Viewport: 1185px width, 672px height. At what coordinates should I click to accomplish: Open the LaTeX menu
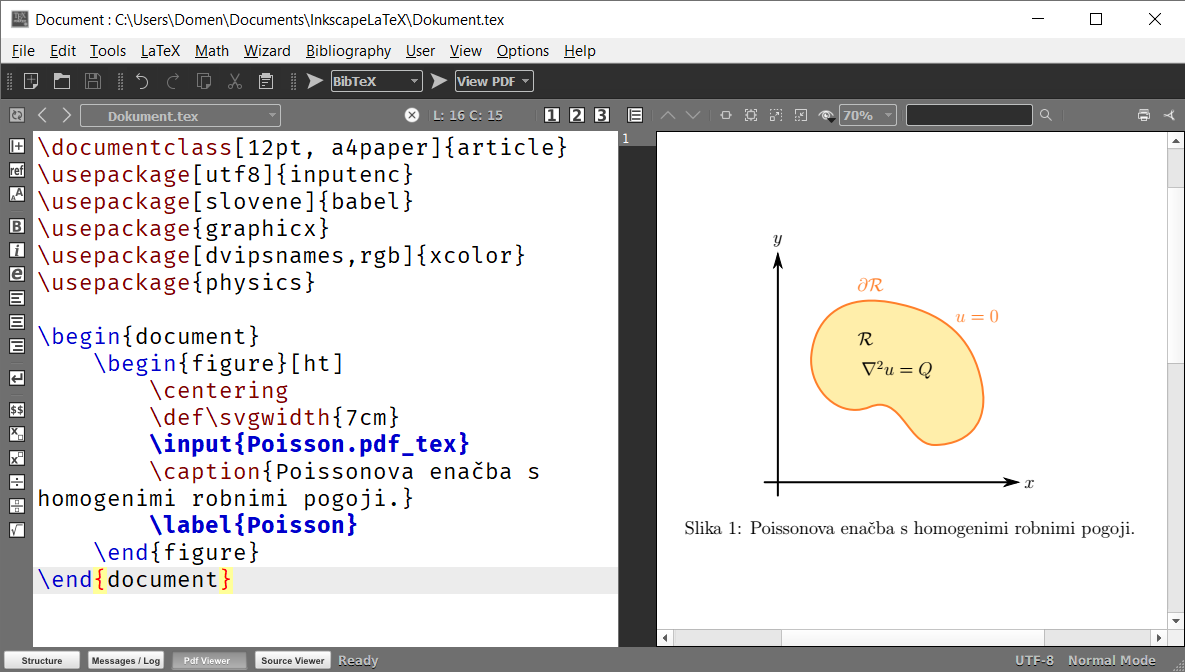tap(160, 50)
